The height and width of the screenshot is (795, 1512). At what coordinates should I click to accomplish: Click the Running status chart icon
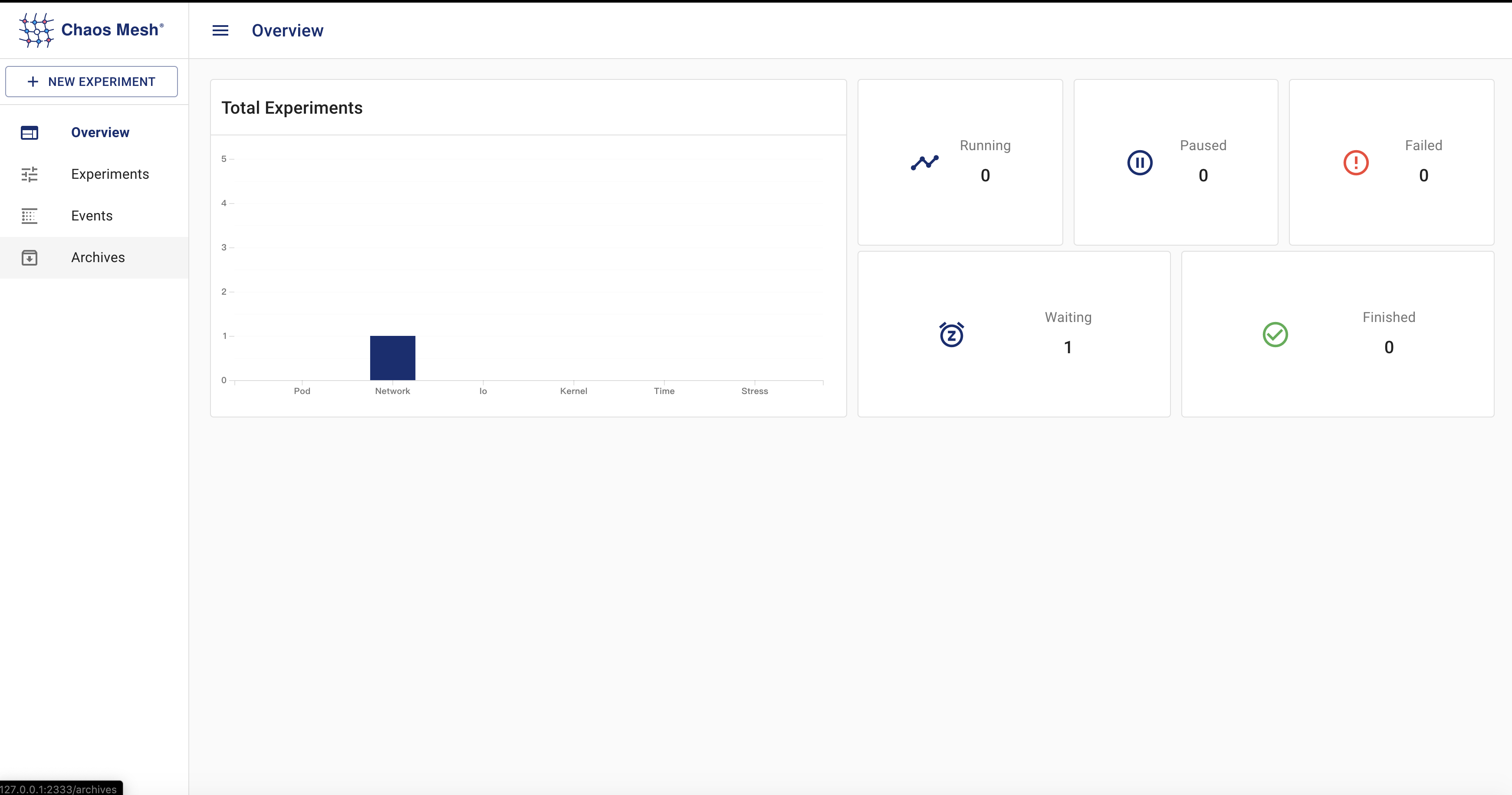[x=924, y=163]
